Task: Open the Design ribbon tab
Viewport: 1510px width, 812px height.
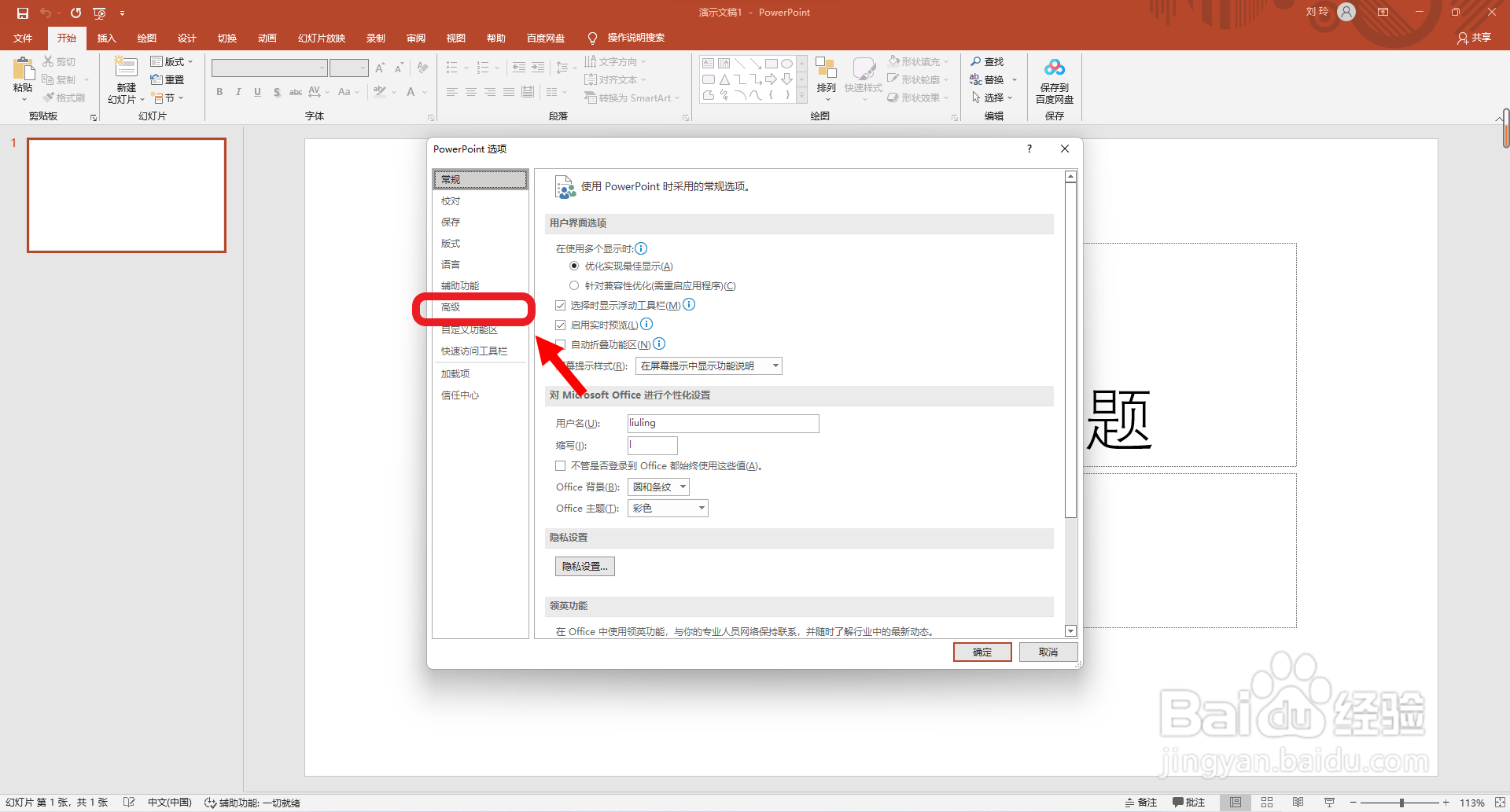Action: click(186, 38)
